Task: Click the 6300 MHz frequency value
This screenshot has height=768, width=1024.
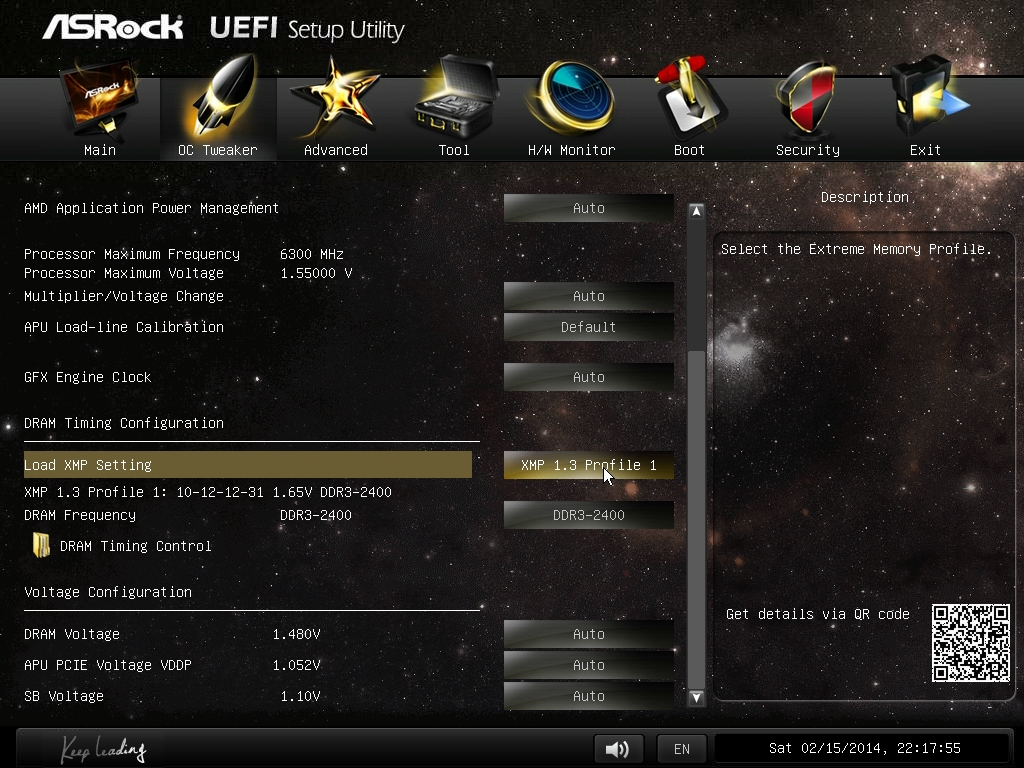Action: (x=312, y=254)
